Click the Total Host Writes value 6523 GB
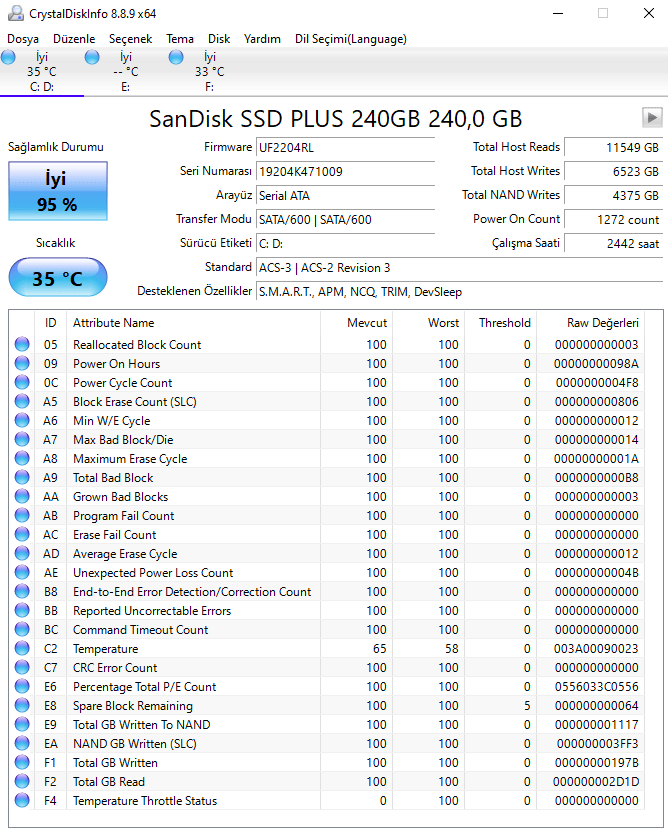The height and width of the screenshot is (833, 668). [613, 172]
